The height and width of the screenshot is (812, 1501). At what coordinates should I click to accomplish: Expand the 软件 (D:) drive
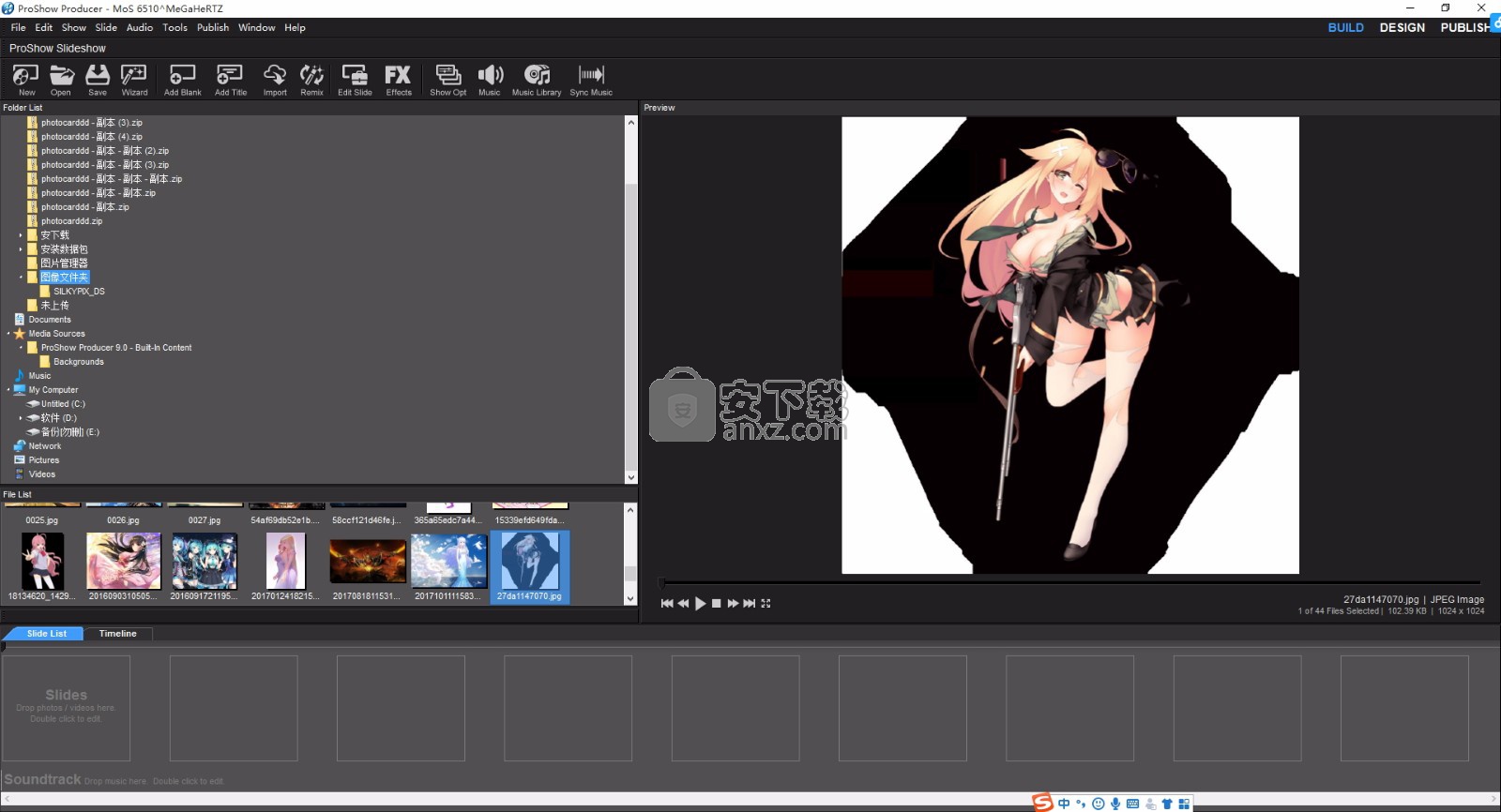pos(21,418)
